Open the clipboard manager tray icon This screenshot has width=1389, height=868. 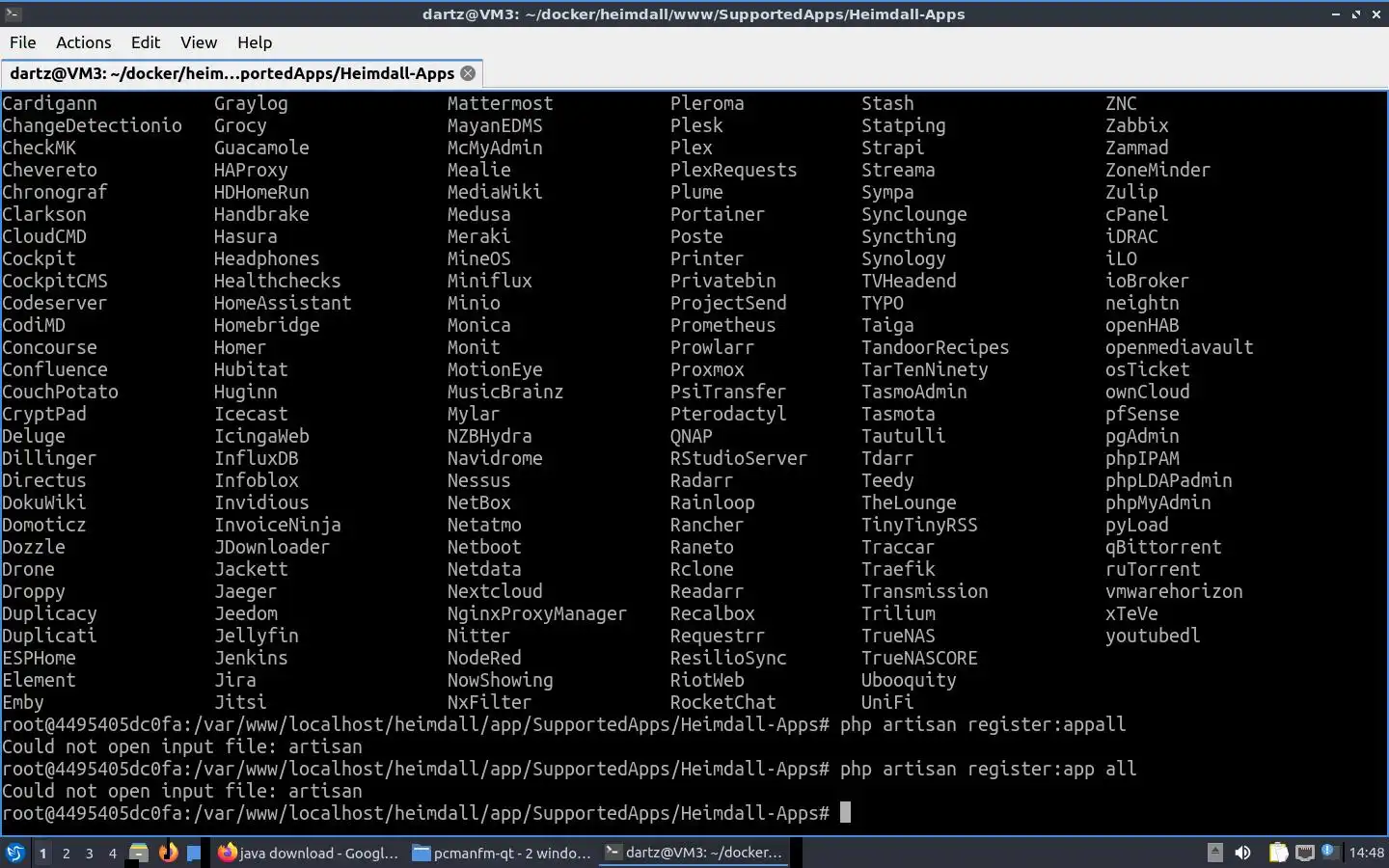[x=1278, y=853]
